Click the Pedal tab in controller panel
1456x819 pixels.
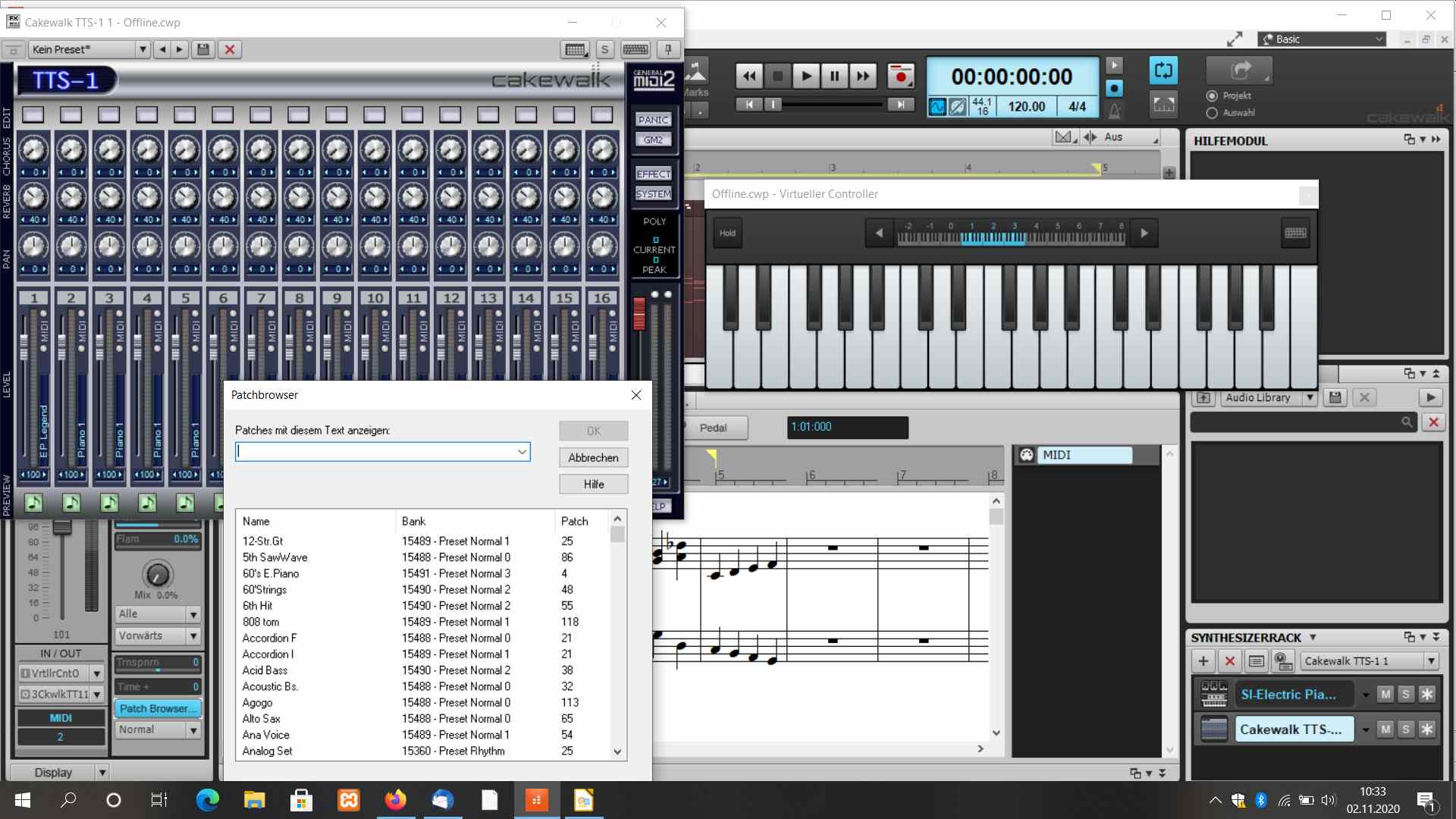(x=714, y=427)
